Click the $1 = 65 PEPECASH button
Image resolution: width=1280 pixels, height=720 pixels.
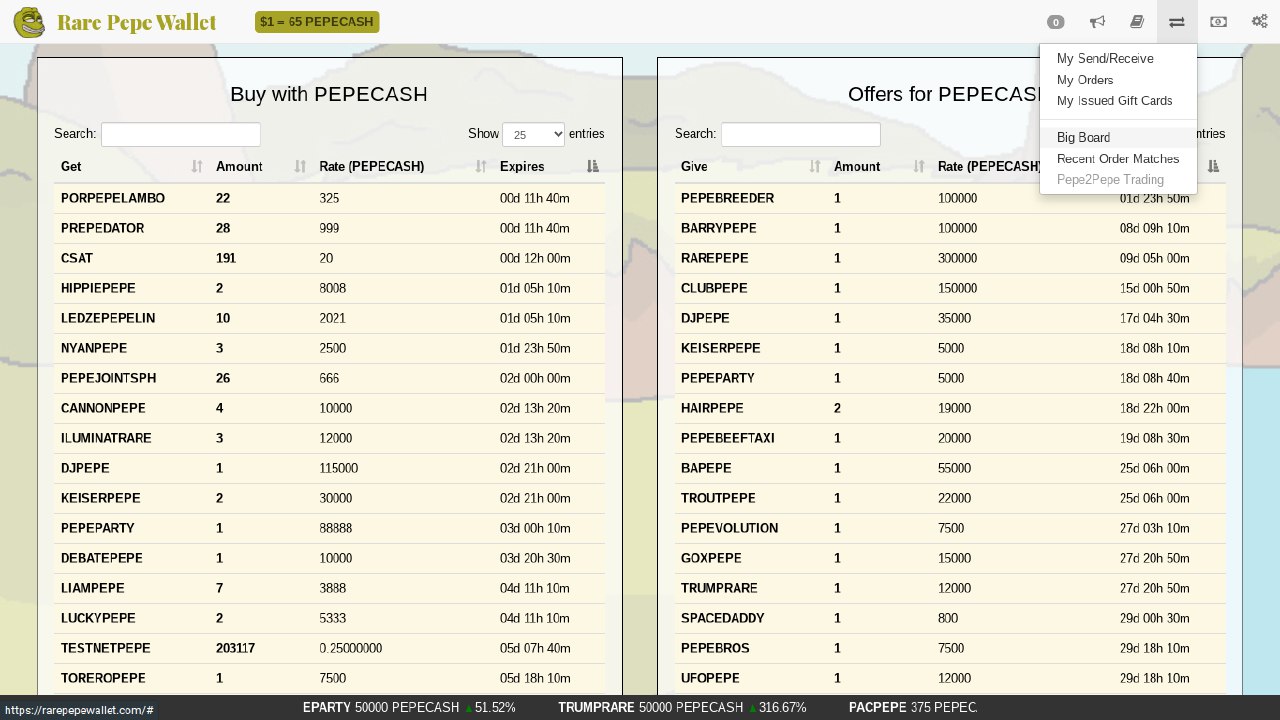click(317, 22)
